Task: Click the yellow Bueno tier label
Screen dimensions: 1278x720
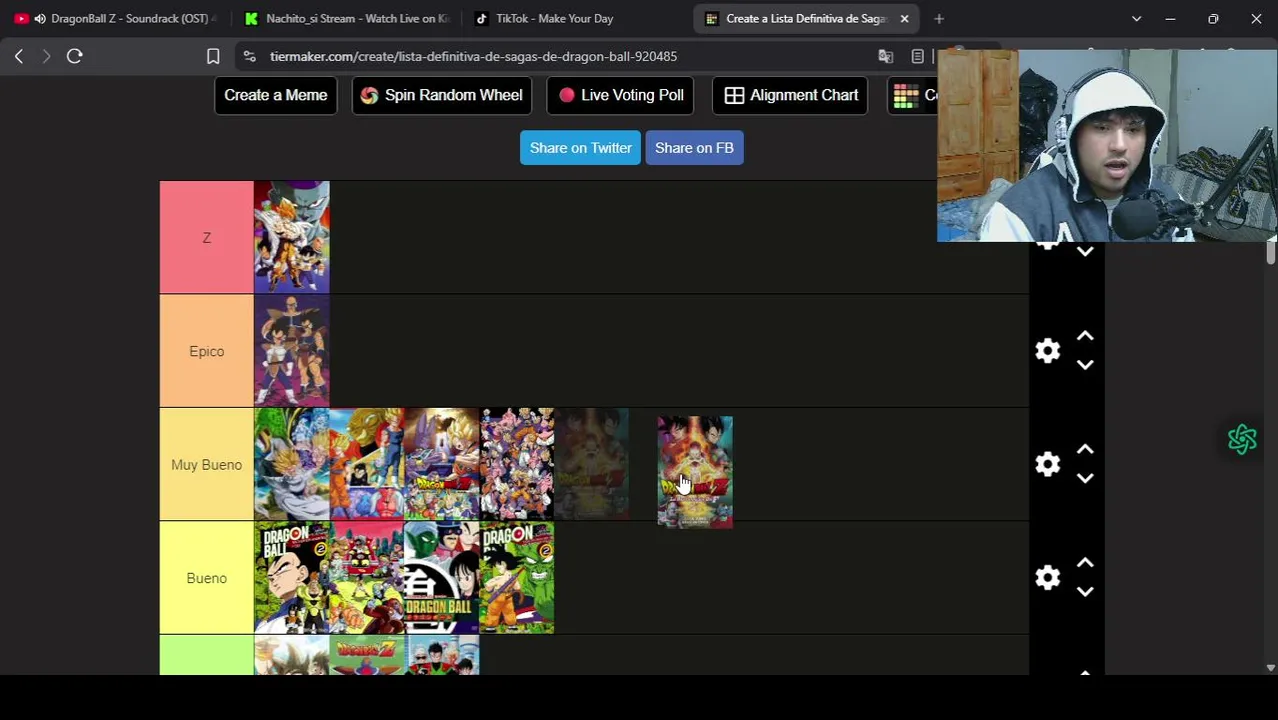Action: tap(207, 578)
